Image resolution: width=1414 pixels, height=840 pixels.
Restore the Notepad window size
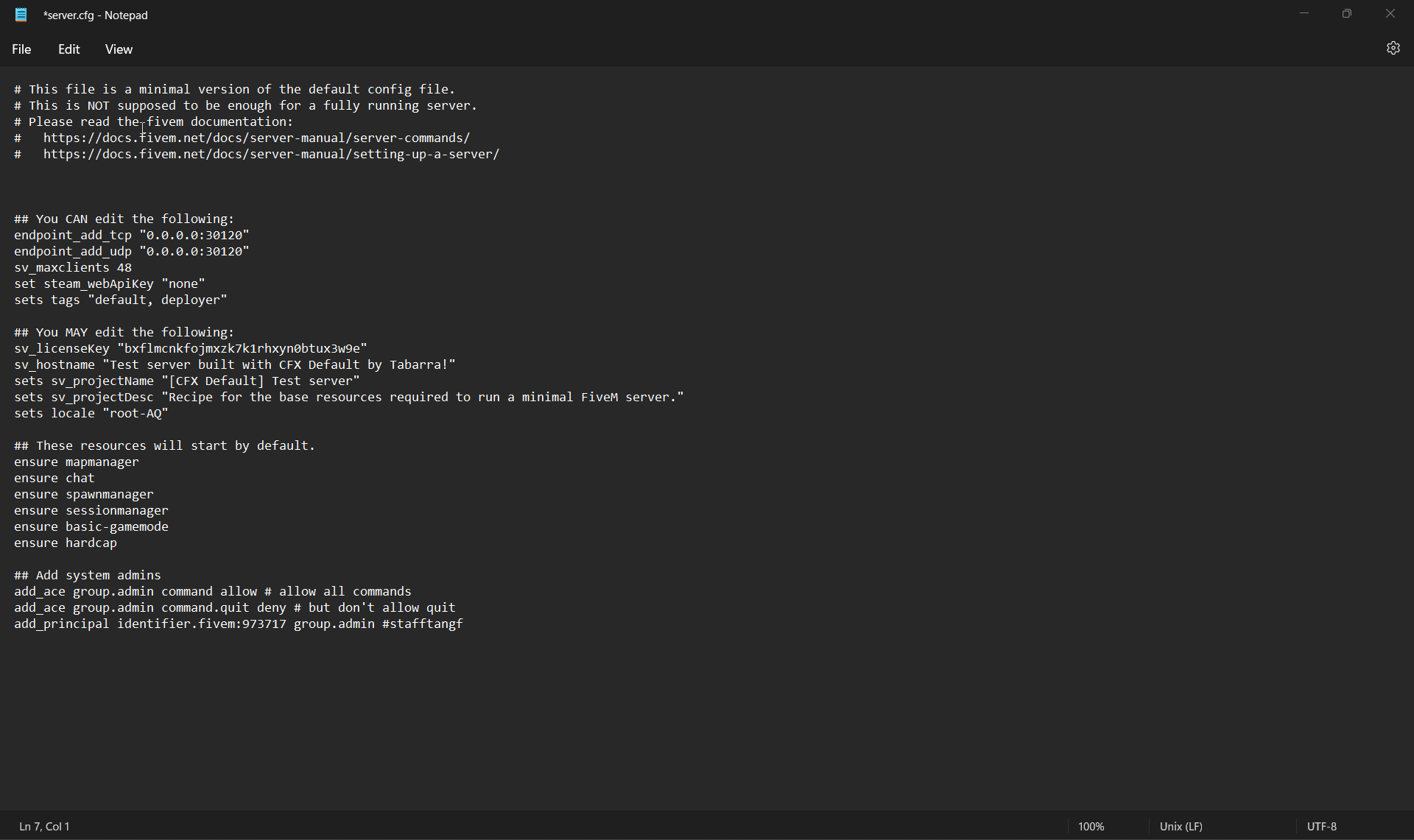tap(1347, 13)
